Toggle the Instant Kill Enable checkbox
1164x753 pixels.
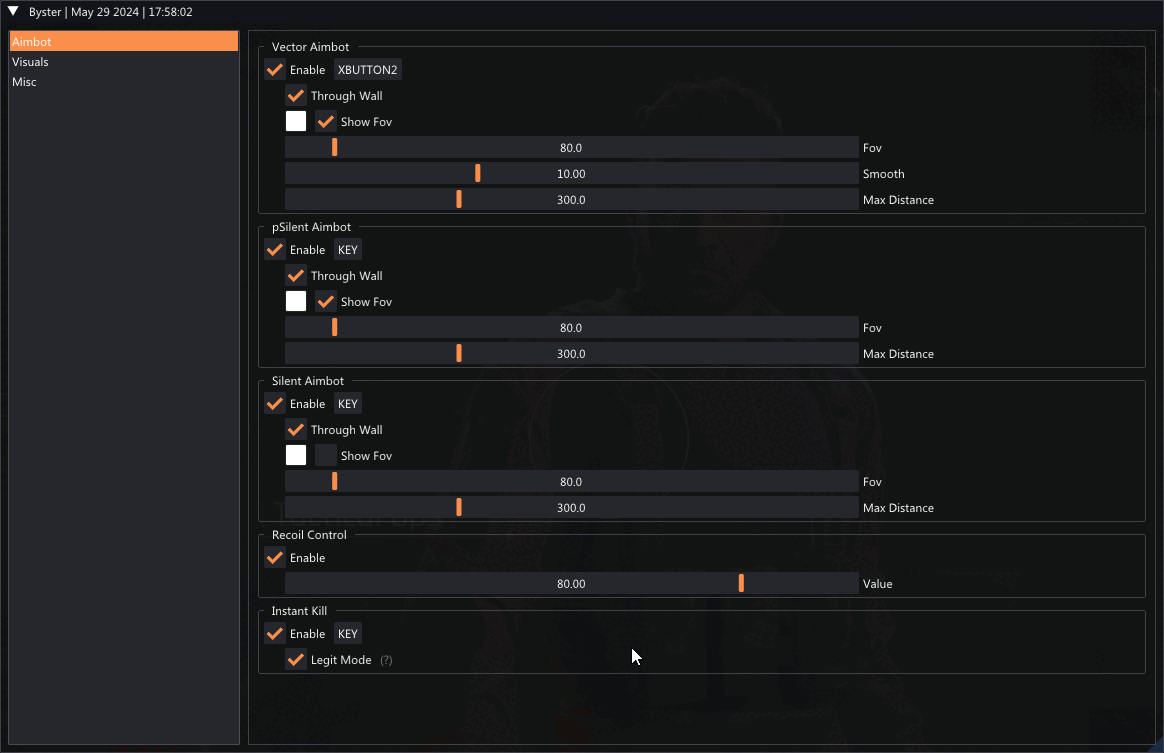pos(275,633)
